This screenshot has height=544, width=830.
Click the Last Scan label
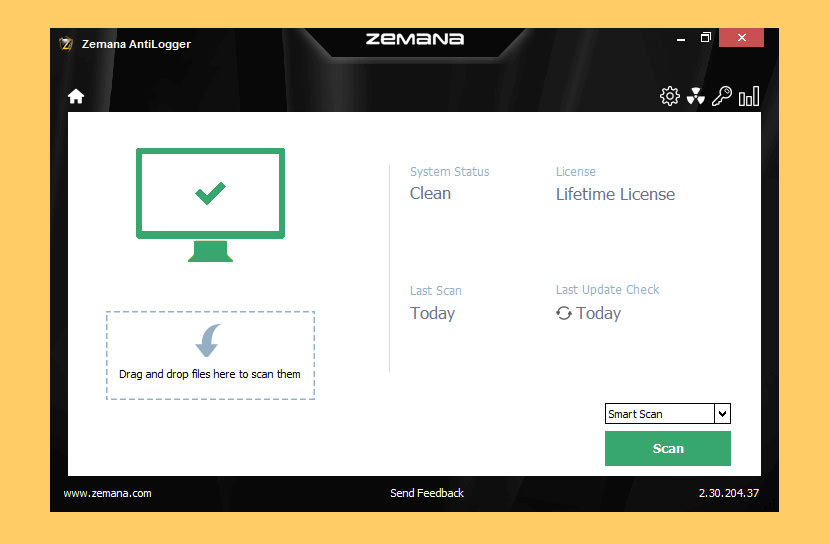[x=436, y=291]
